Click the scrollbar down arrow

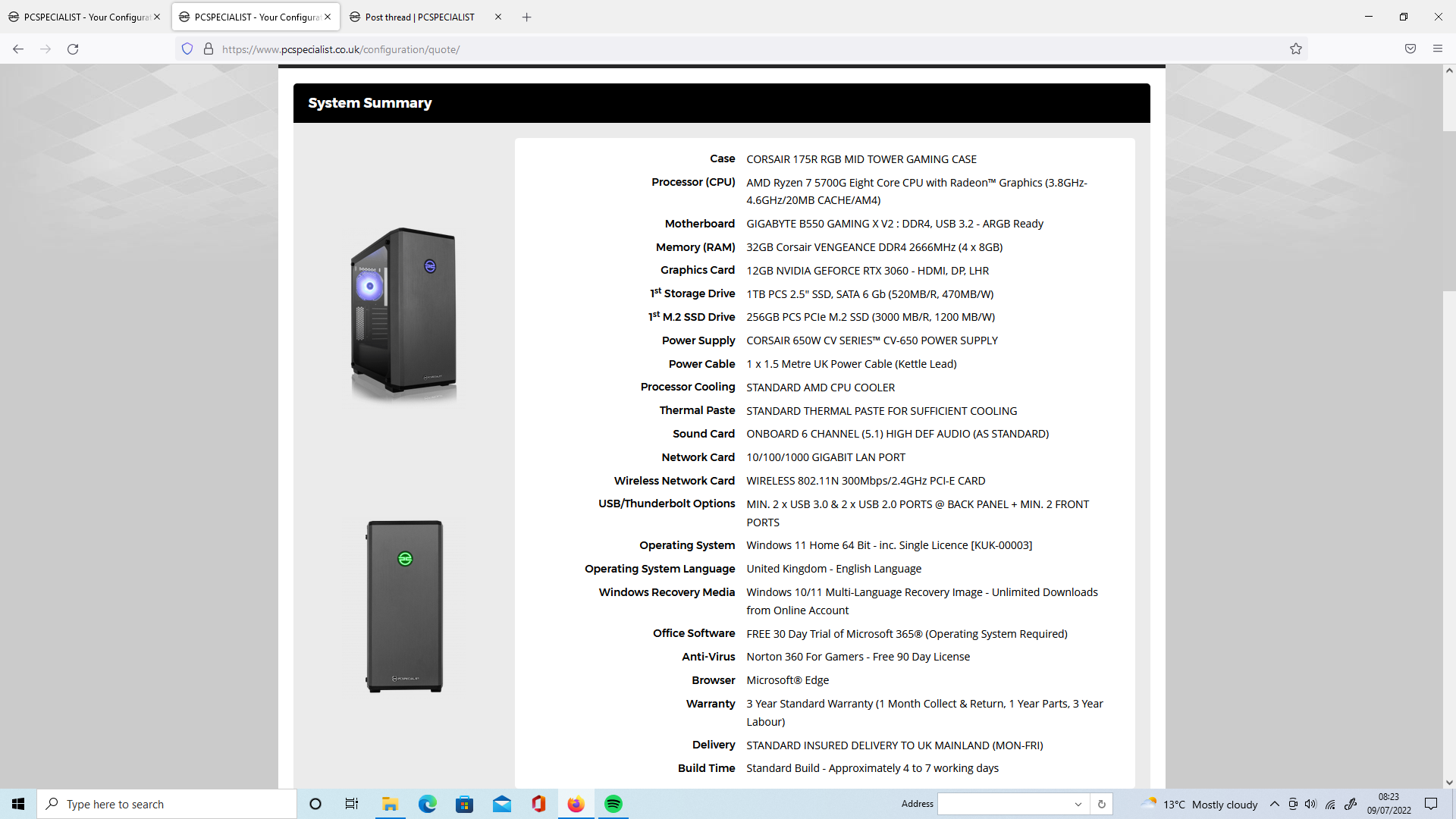(x=1448, y=783)
